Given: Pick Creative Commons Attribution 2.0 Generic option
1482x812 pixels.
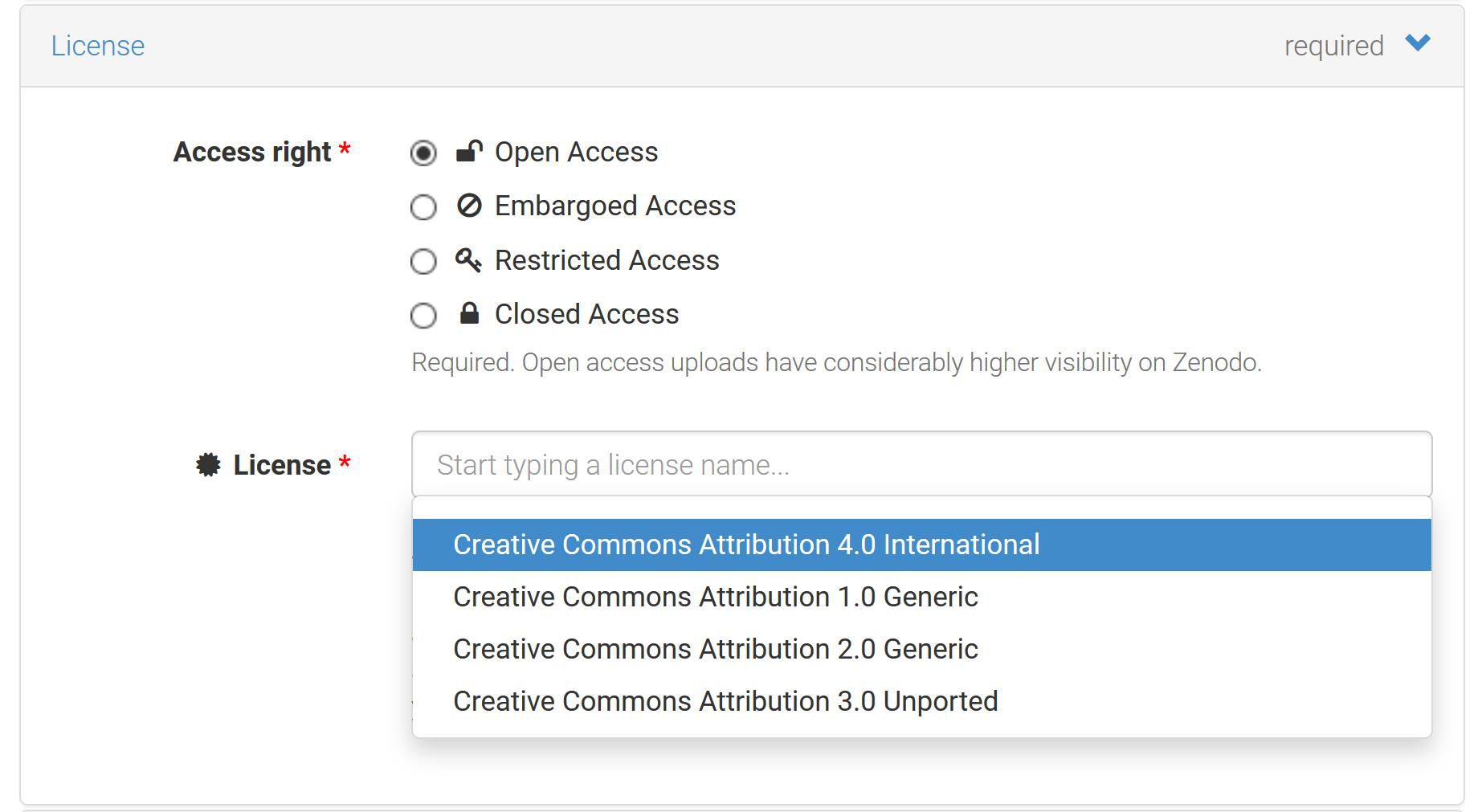Looking at the screenshot, I should pos(715,649).
